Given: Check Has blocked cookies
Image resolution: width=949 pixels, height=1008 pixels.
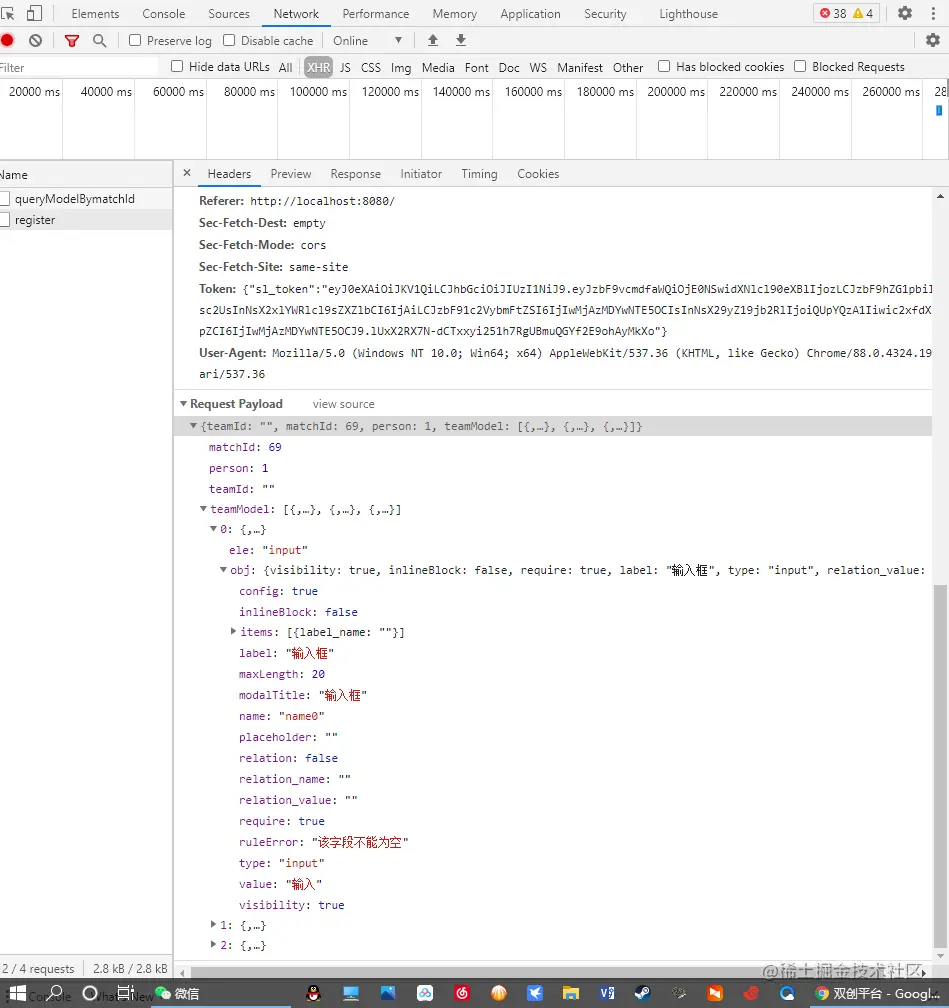Looking at the screenshot, I should pos(664,66).
